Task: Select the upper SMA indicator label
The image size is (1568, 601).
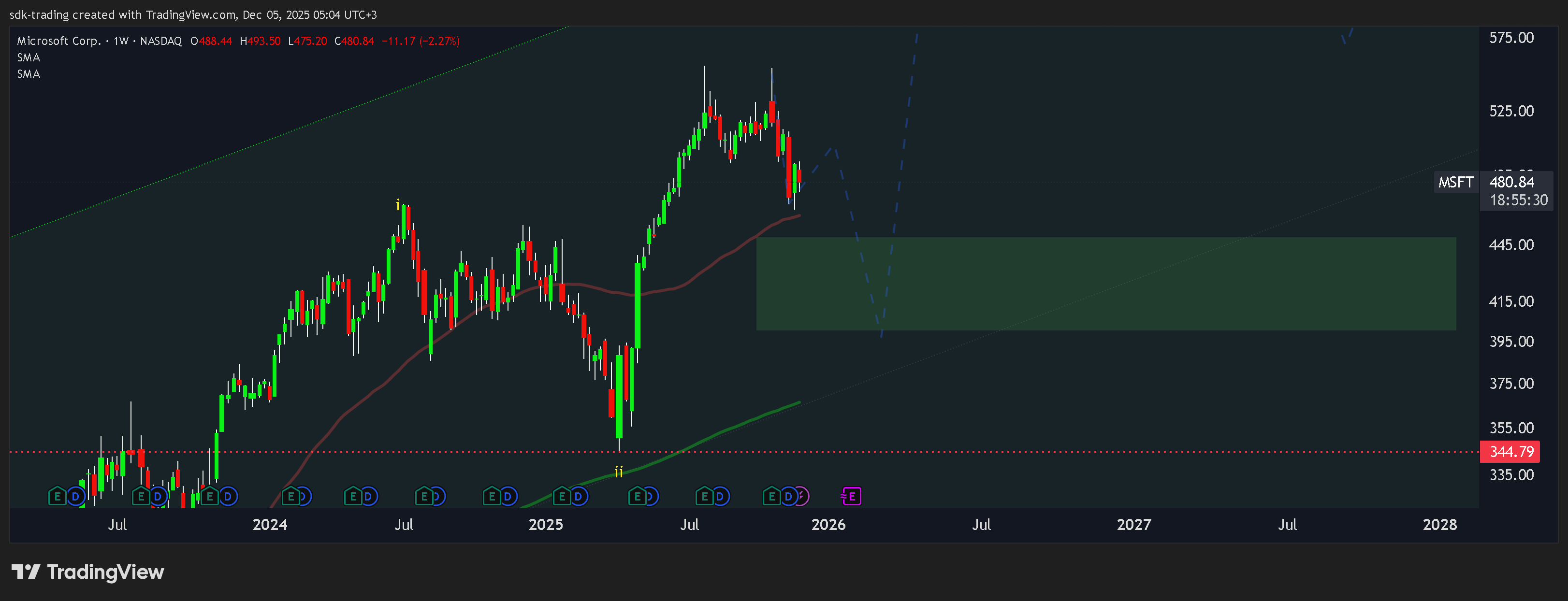Action: click(x=29, y=57)
